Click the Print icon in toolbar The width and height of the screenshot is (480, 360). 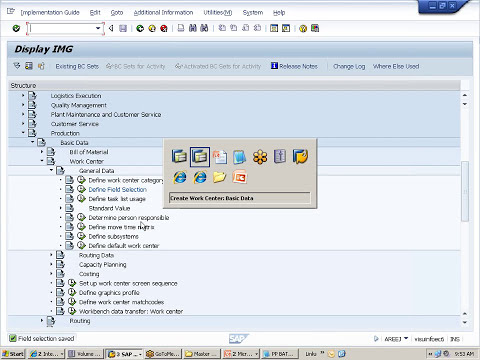[x=181, y=28]
